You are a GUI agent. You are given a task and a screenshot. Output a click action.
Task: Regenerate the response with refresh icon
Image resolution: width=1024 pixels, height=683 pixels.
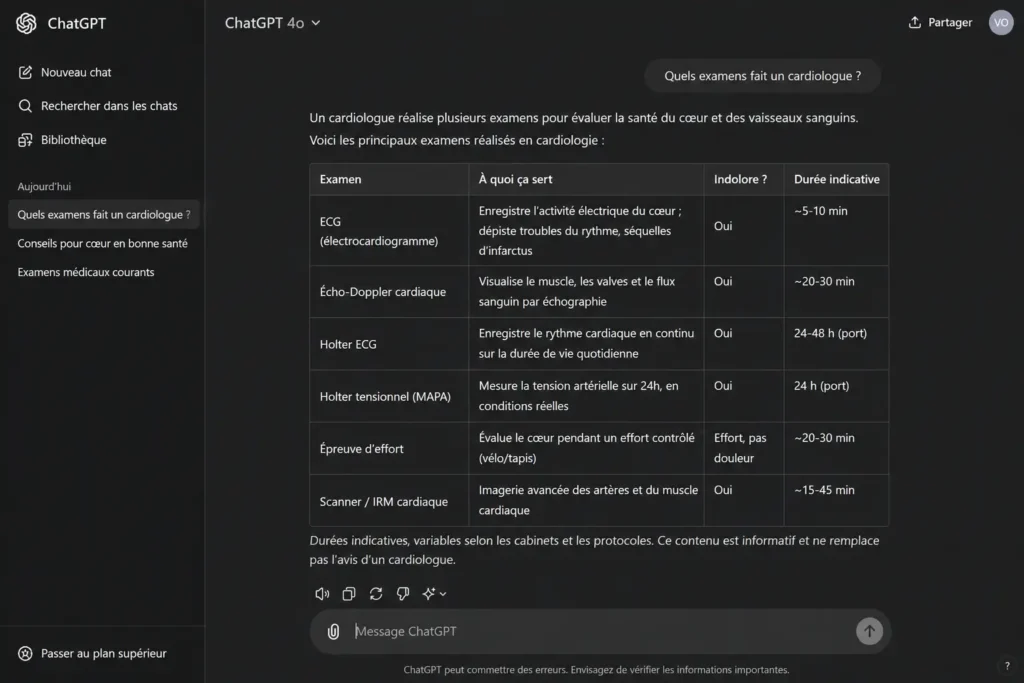[376, 594]
